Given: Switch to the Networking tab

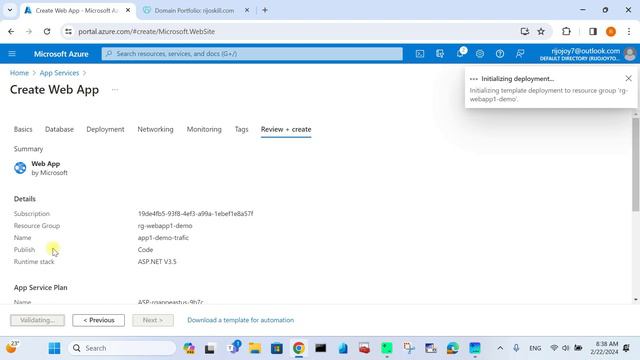Looking at the screenshot, I should (x=156, y=129).
